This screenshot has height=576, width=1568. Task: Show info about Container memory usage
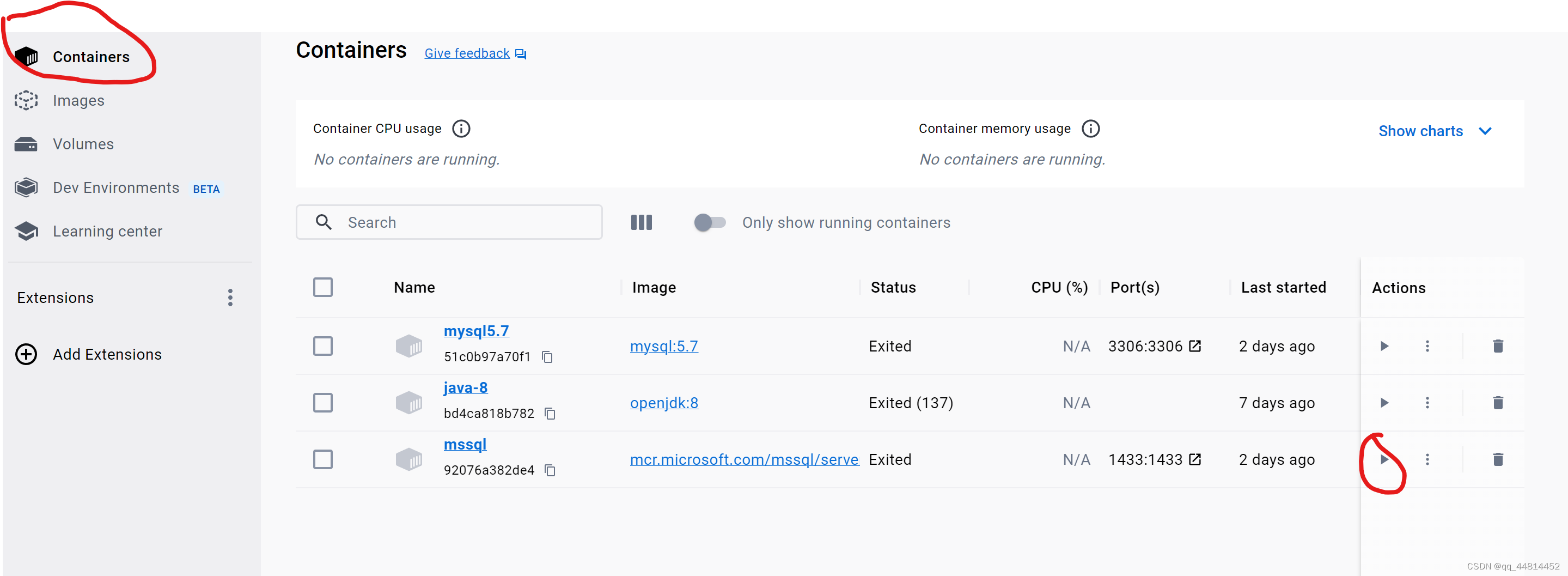[1090, 129]
